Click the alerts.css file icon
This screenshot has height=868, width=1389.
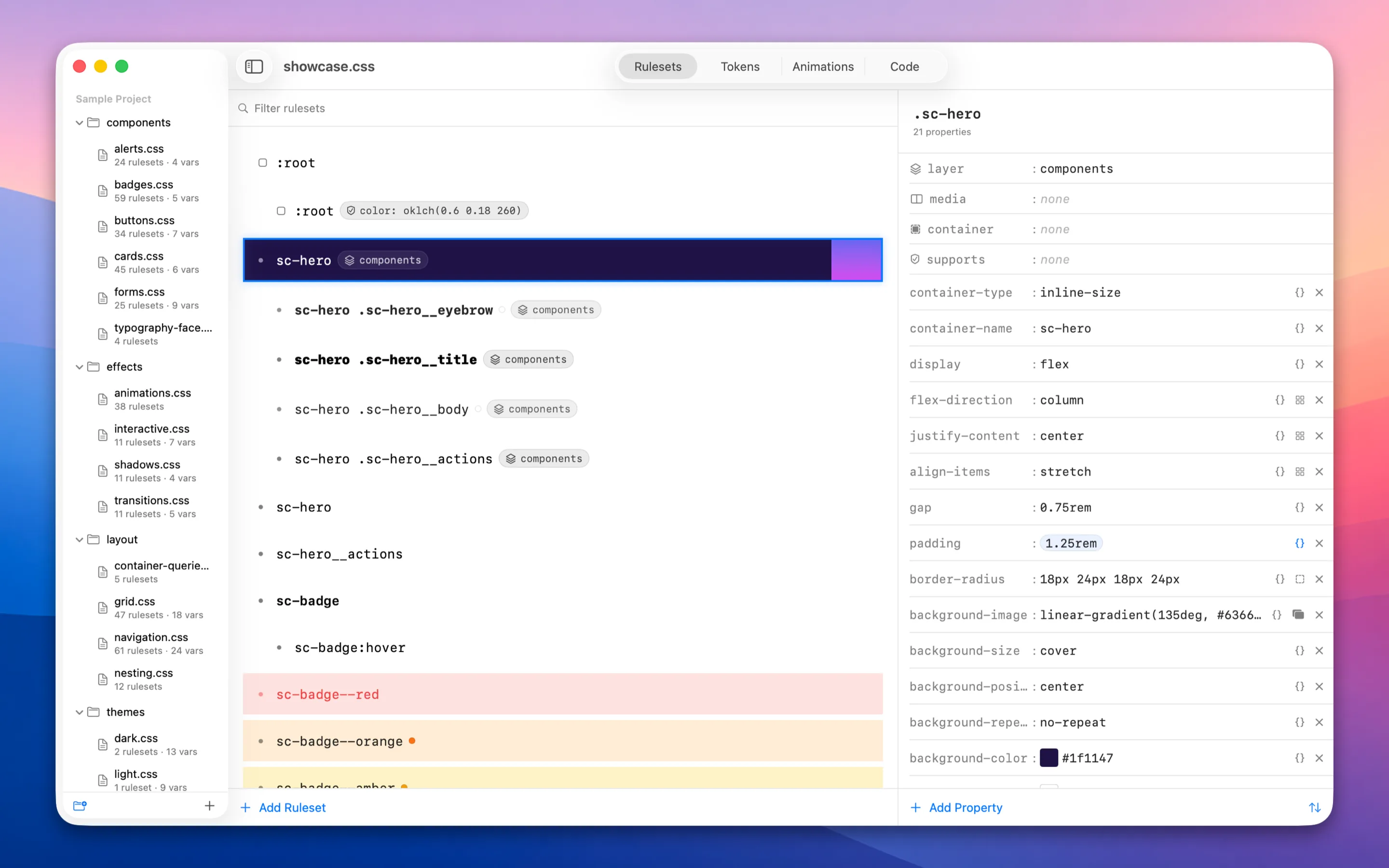103,155
